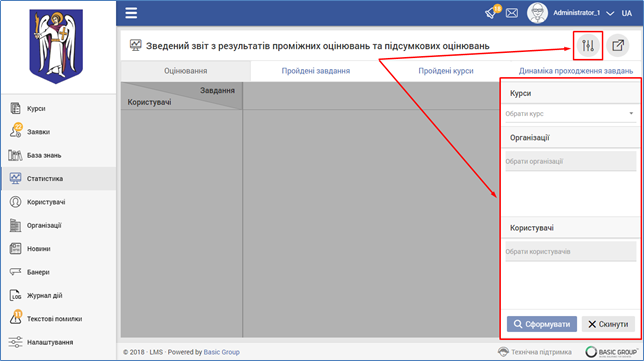Click the export report icon
This screenshot has width=644, height=361.
click(x=618, y=46)
